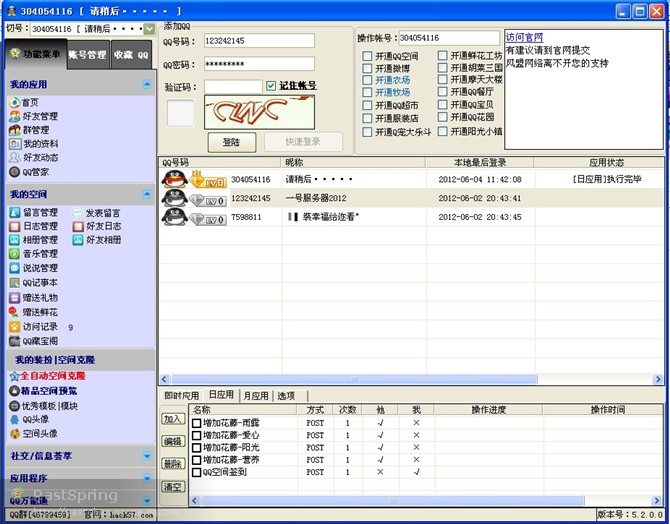Click task list horizontal scrollbar thumb
The image size is (670, 524).
393,500
